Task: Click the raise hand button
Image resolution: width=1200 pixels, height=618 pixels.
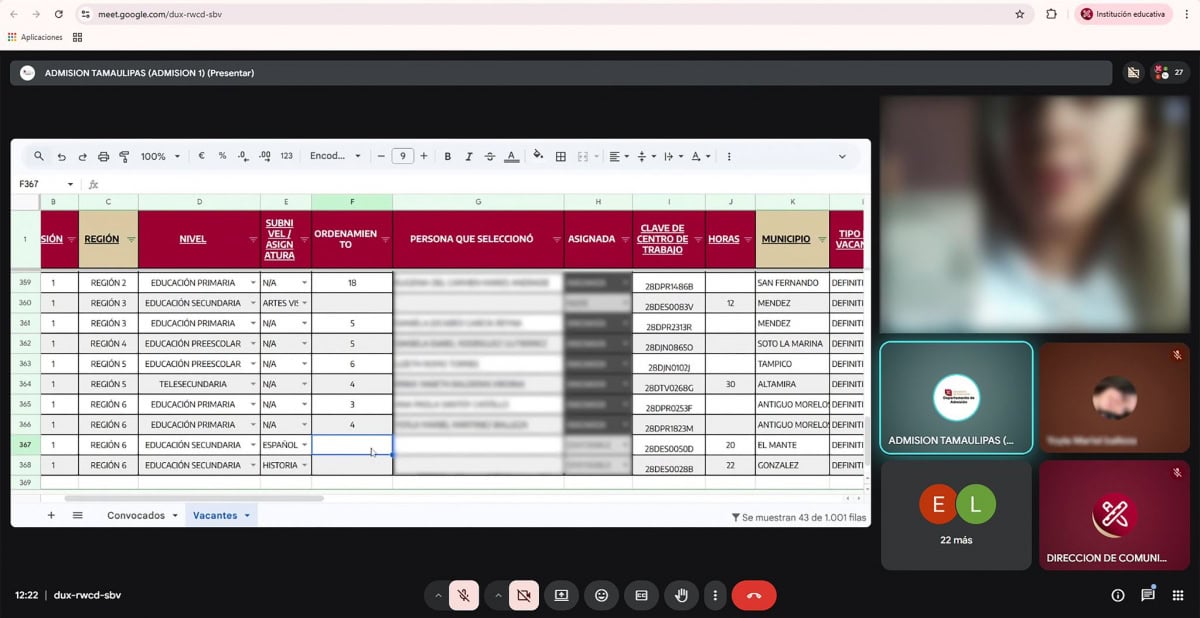Action: tap(682, 595)
